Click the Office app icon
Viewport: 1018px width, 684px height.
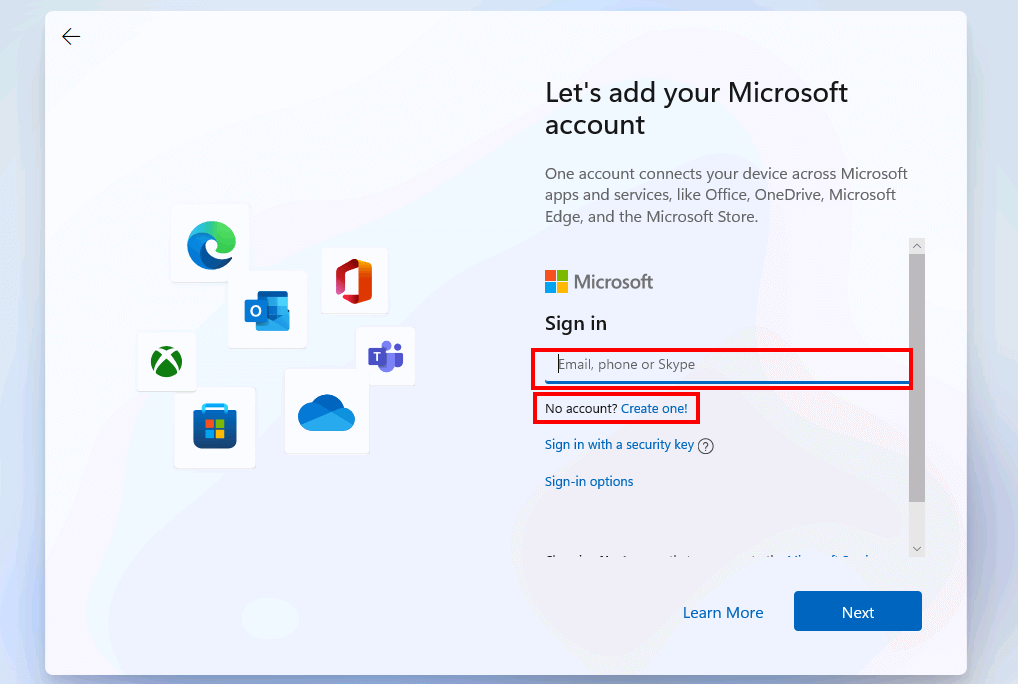tap(354, 280)
